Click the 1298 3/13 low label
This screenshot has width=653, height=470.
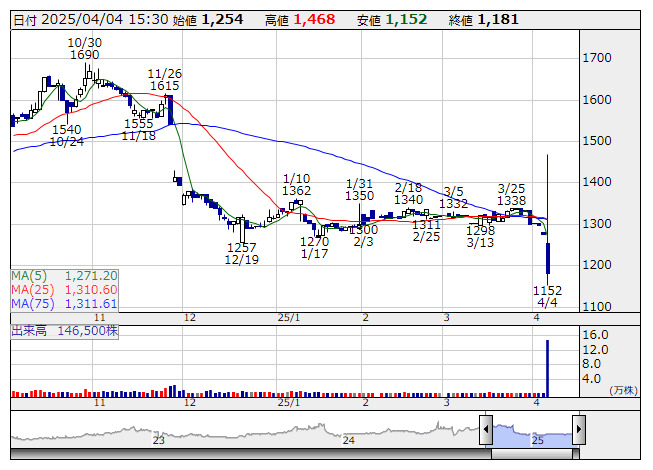481,236
